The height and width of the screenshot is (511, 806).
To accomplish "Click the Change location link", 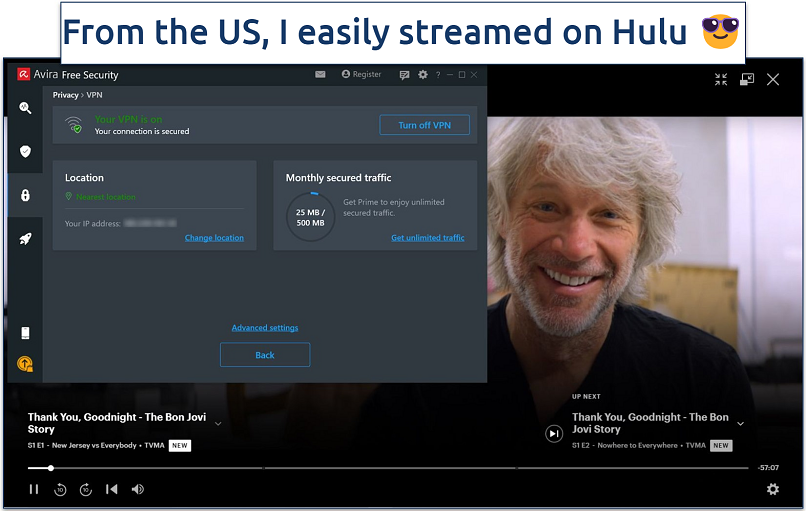I will (214, 238).
